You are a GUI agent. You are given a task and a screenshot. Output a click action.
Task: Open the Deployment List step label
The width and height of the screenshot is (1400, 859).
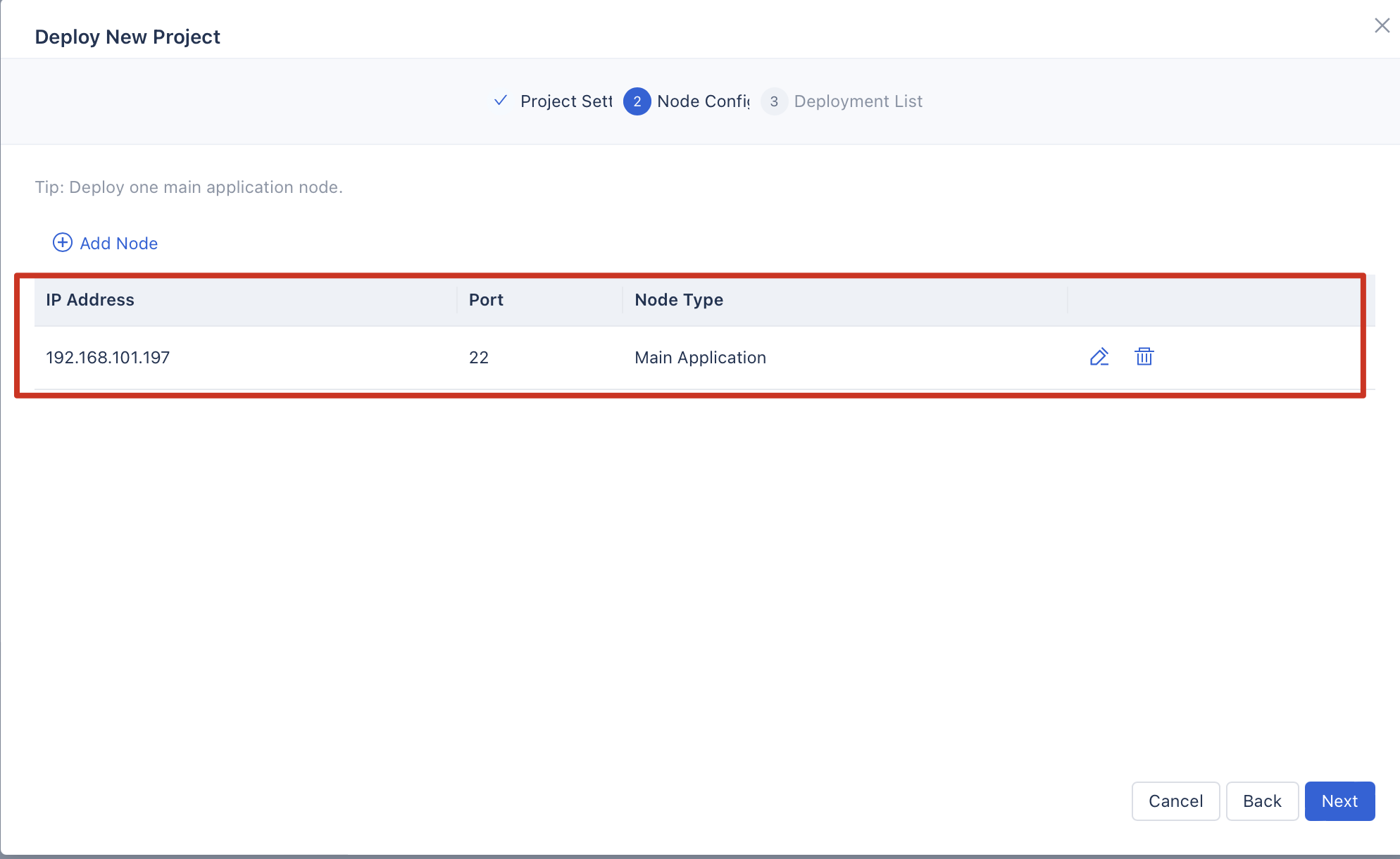(858, 101)
